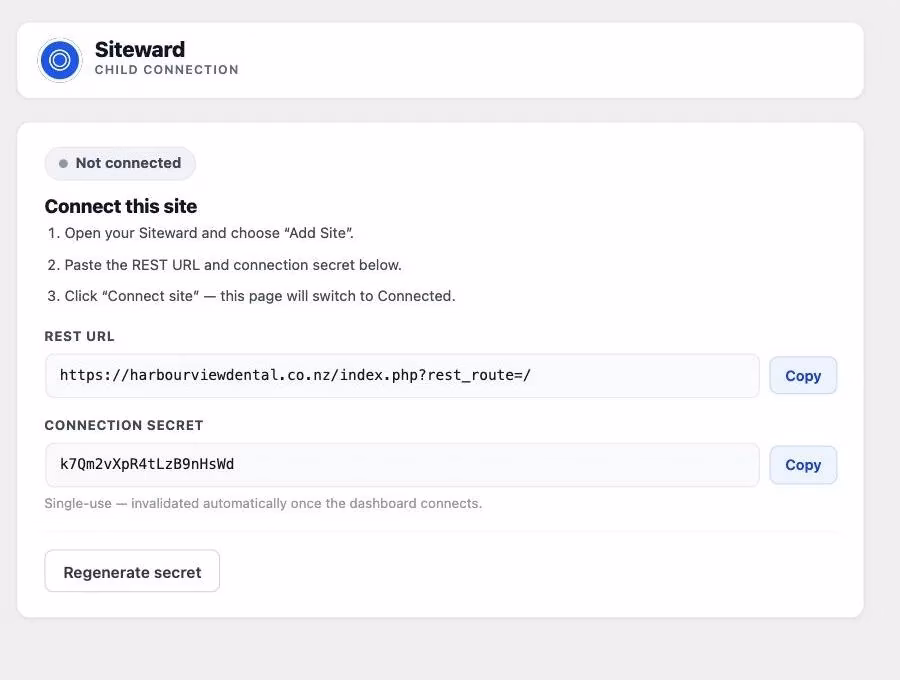
Task: Click the Single-use invalidated note text
Action: 263,503
